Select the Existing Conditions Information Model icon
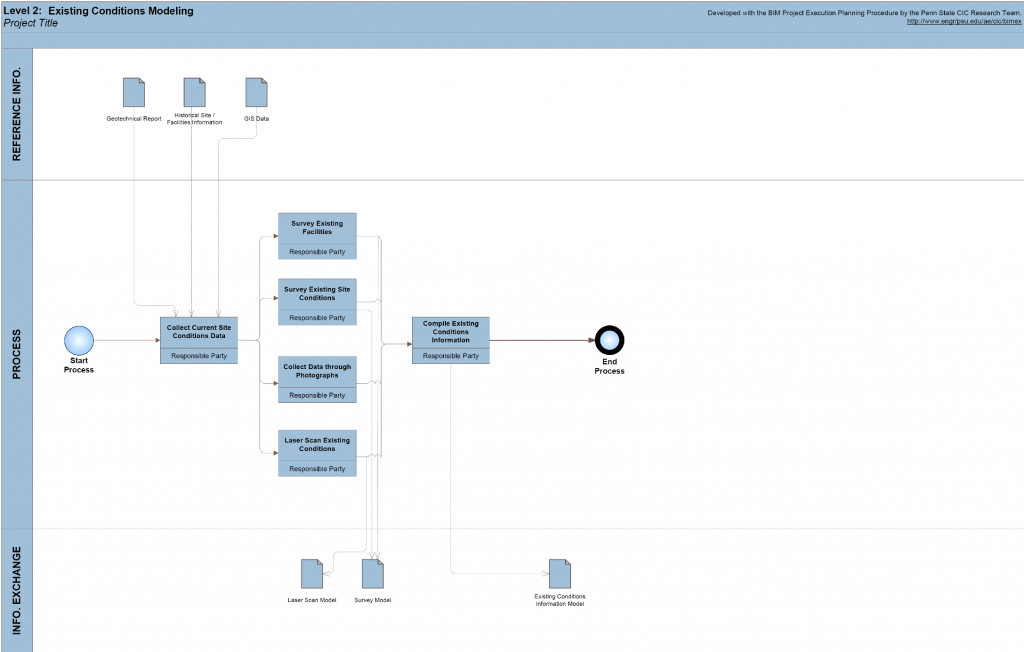1024x652 pixels. 560,574
